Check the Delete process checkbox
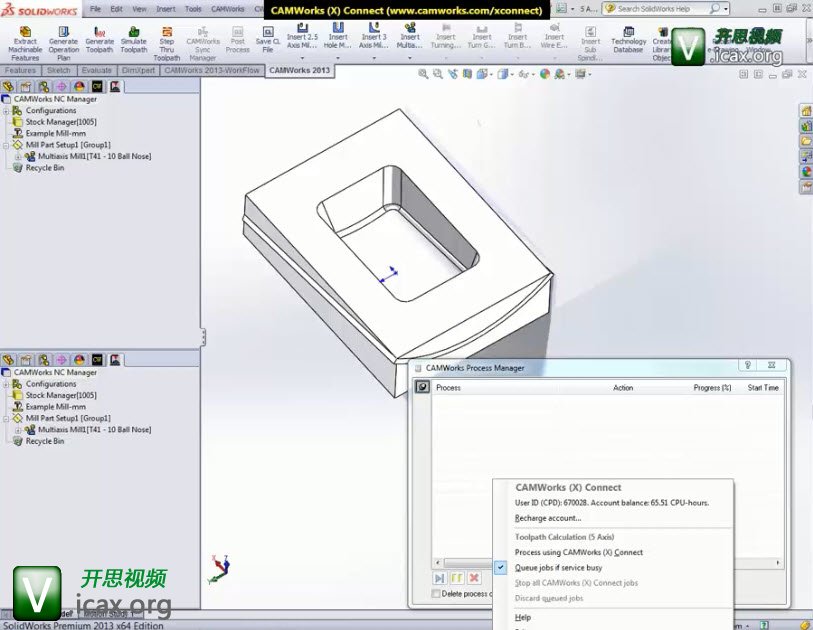Screen dimensions: 813x630 click(x=436, y=594)
